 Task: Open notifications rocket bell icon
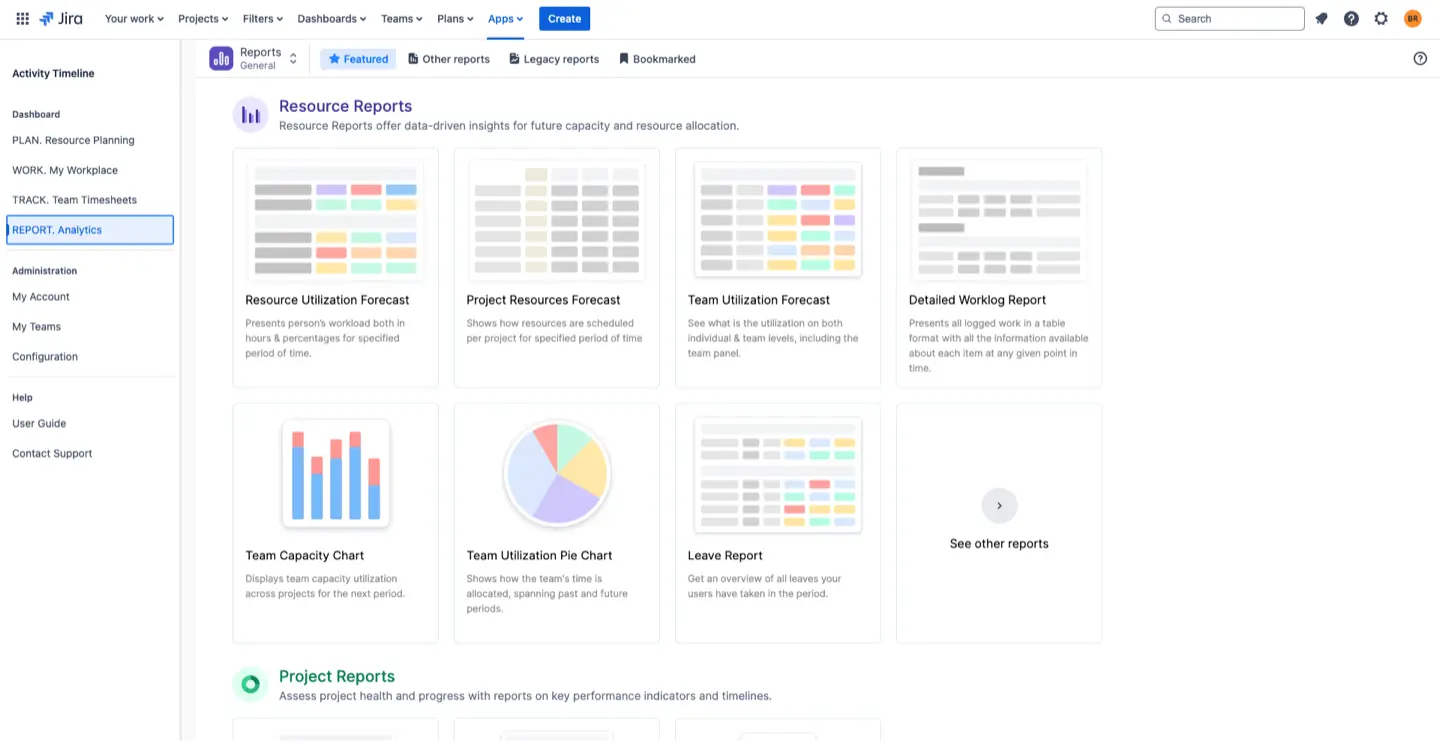coord(1321,18)
